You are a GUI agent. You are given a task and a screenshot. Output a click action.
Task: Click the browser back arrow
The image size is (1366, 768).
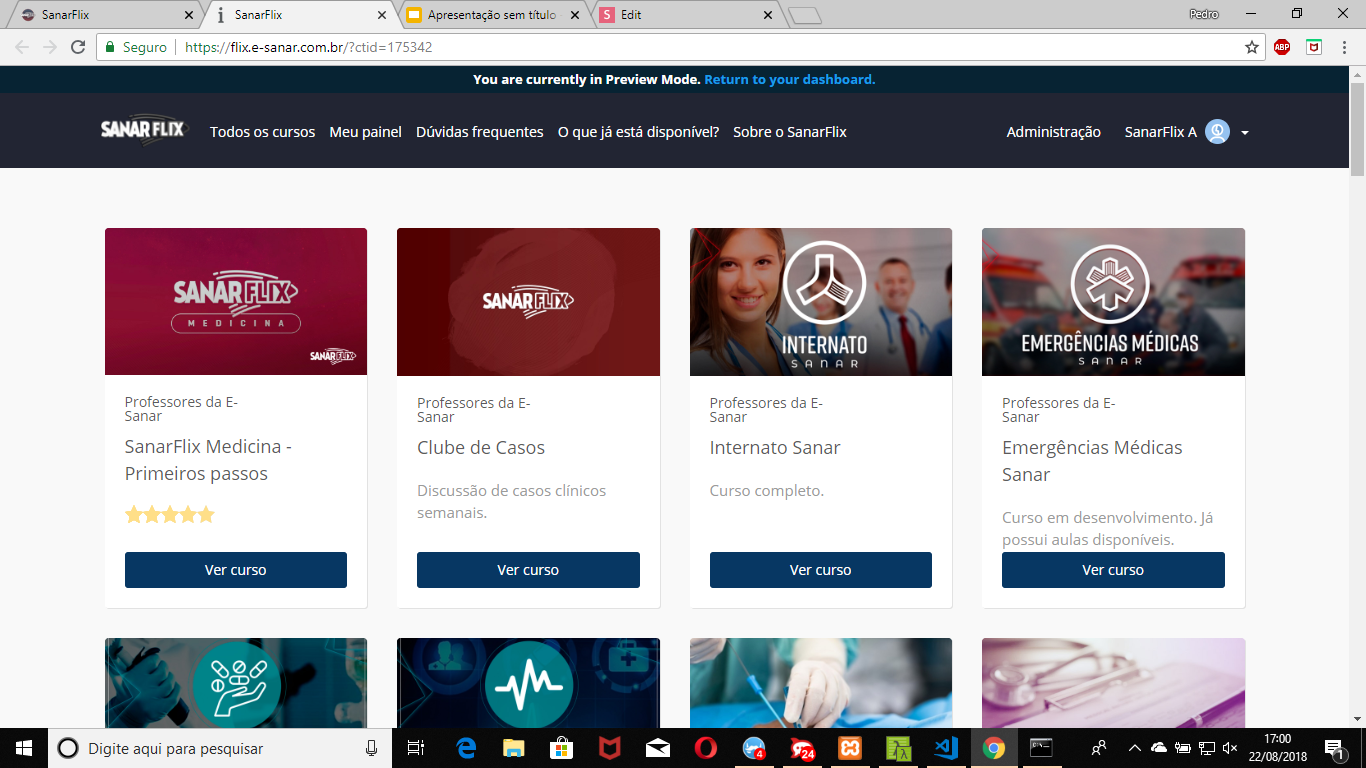click(22, 47)
